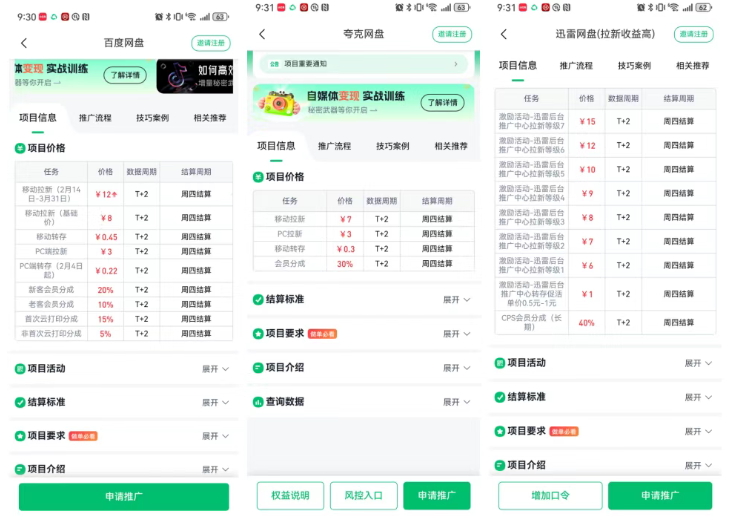Click 项目活动 icon on 百度网盘 screen
Image resolution: width=730 pixels, height=516 pixels.
(x=20, y=369)
